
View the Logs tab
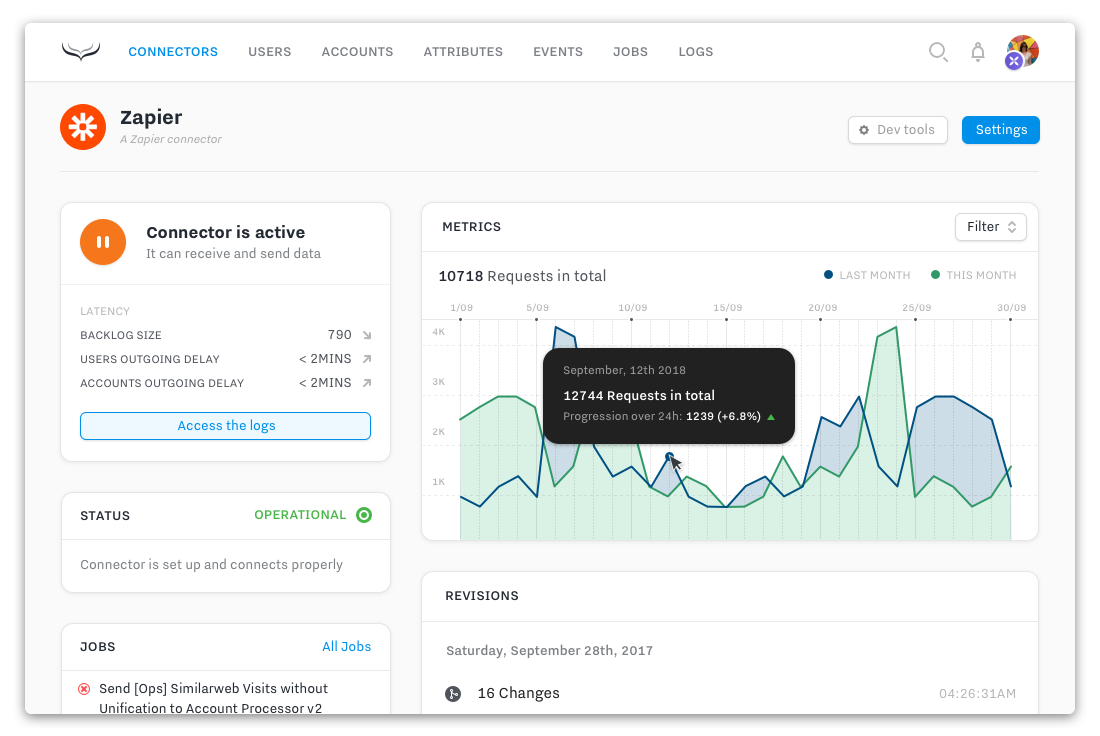point(696,52)
